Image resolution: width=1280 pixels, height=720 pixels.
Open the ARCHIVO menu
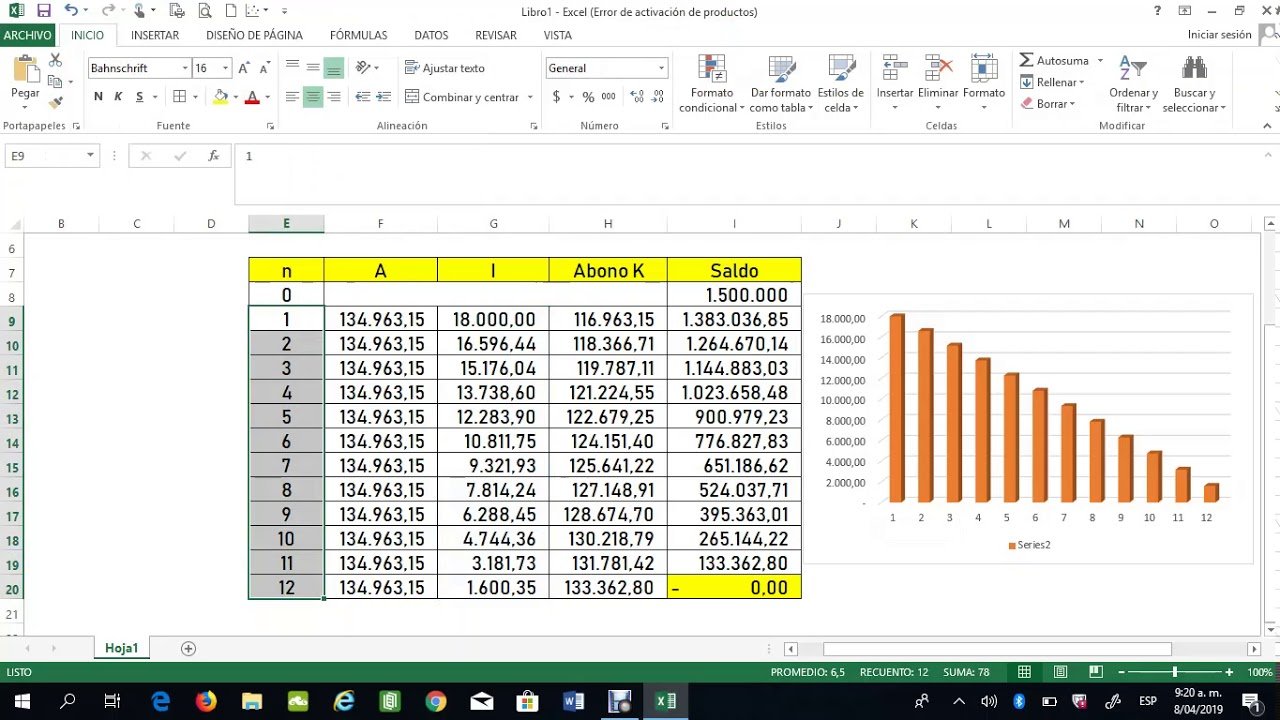coord(27,34)
